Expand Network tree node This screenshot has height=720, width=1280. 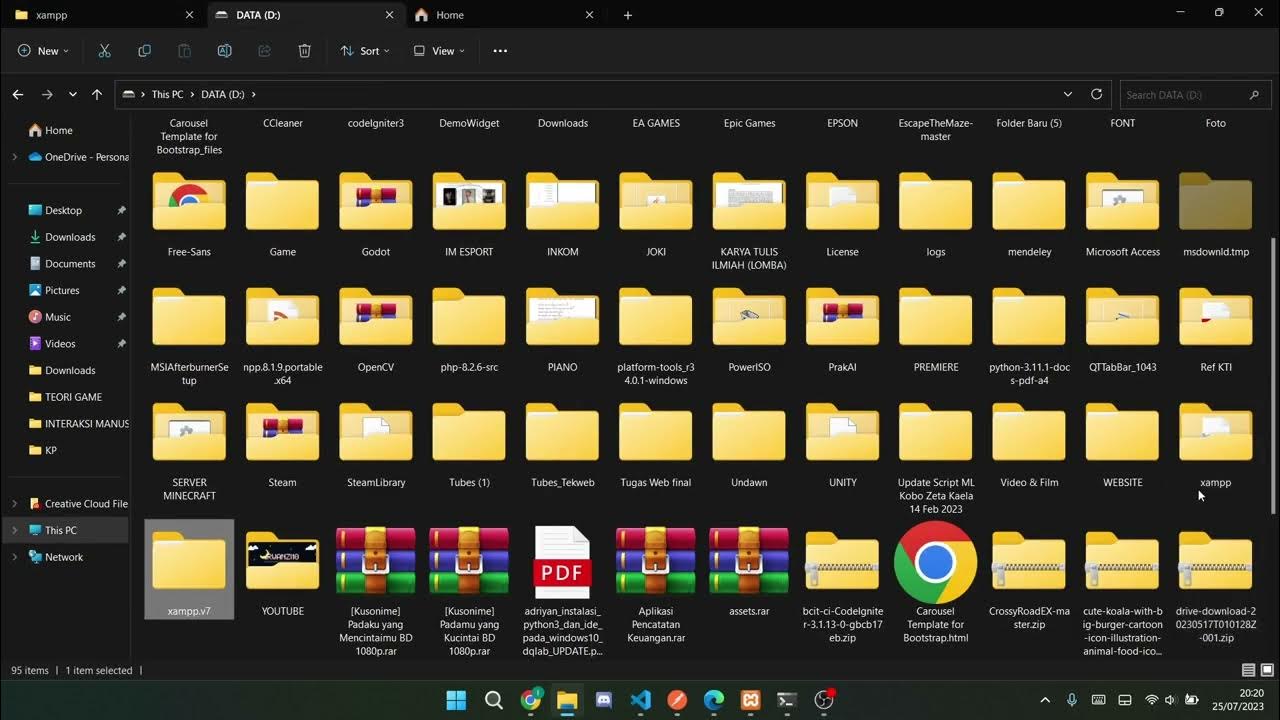tap(14, 557)
